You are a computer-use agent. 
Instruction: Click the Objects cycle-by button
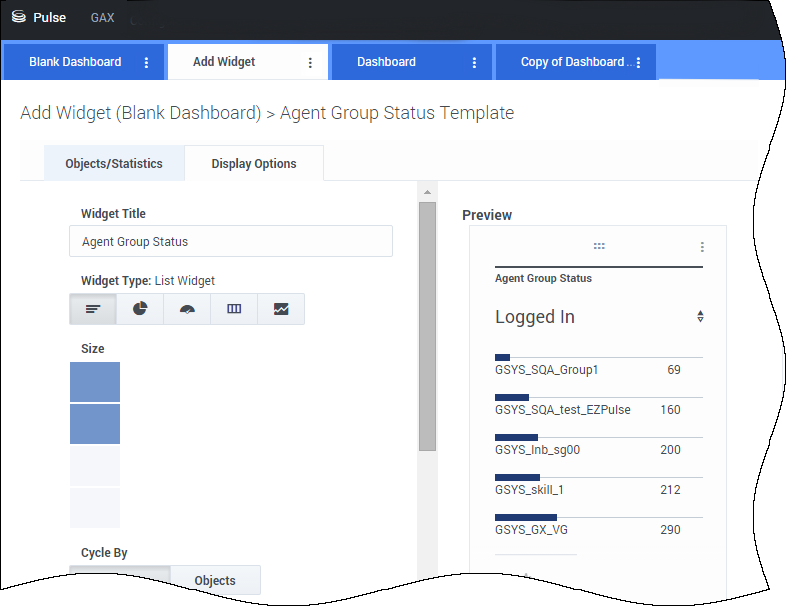click(x=215, y=580)
